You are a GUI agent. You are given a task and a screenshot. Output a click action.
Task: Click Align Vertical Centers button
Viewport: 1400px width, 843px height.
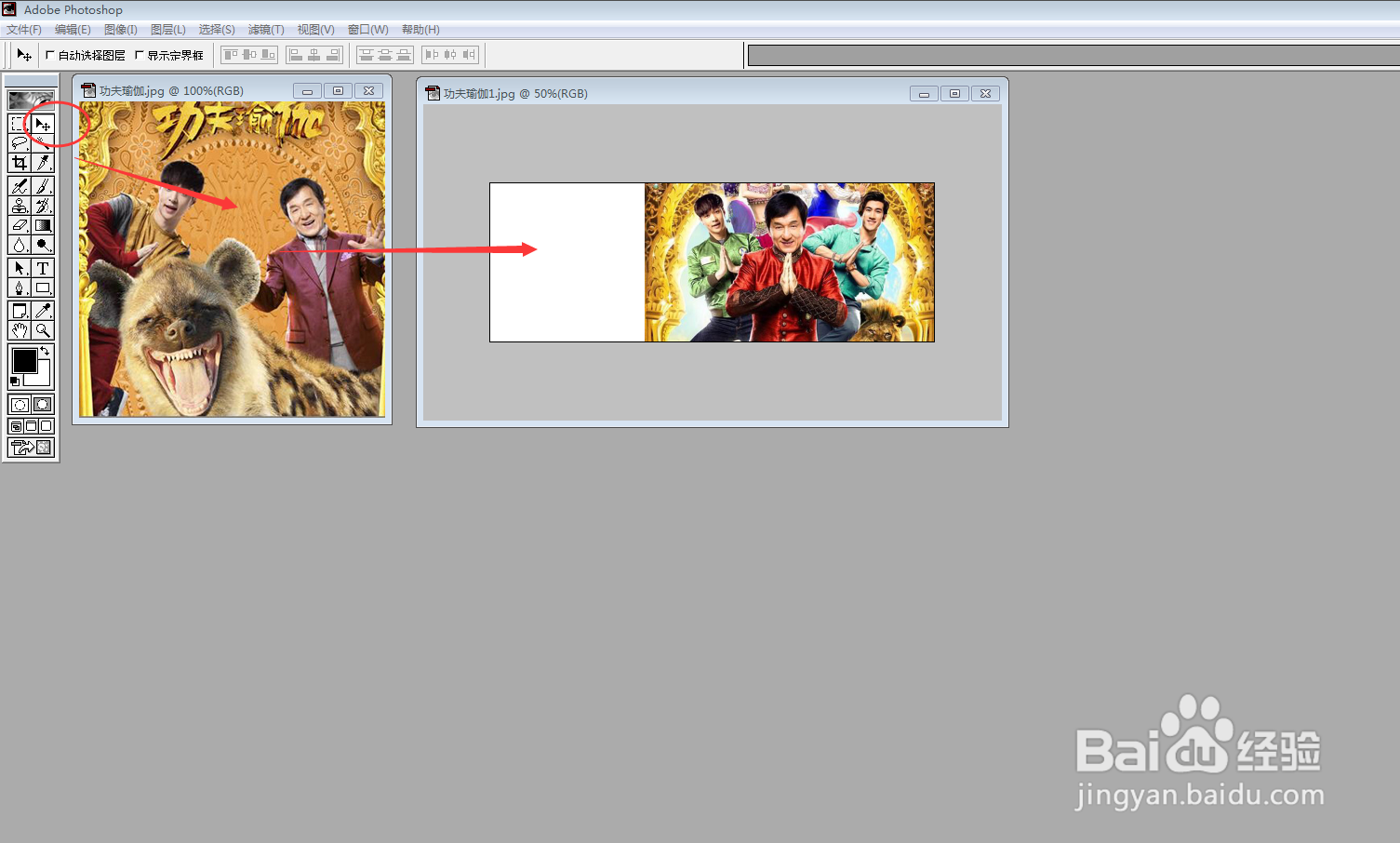point(249,55)
